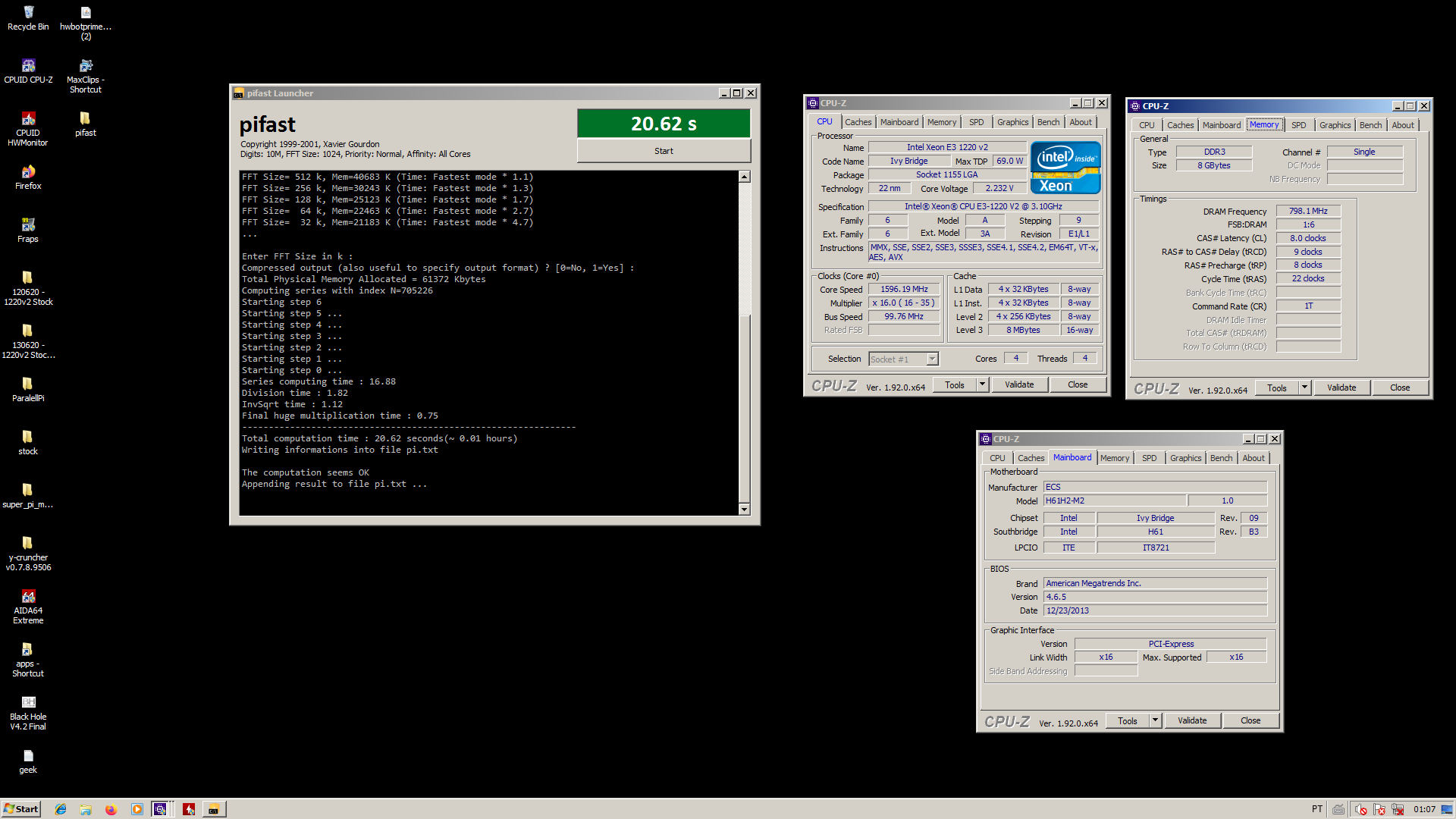1456x819 pixels.
Task: Open About tab in Mainboard window
Action: 1254,458
